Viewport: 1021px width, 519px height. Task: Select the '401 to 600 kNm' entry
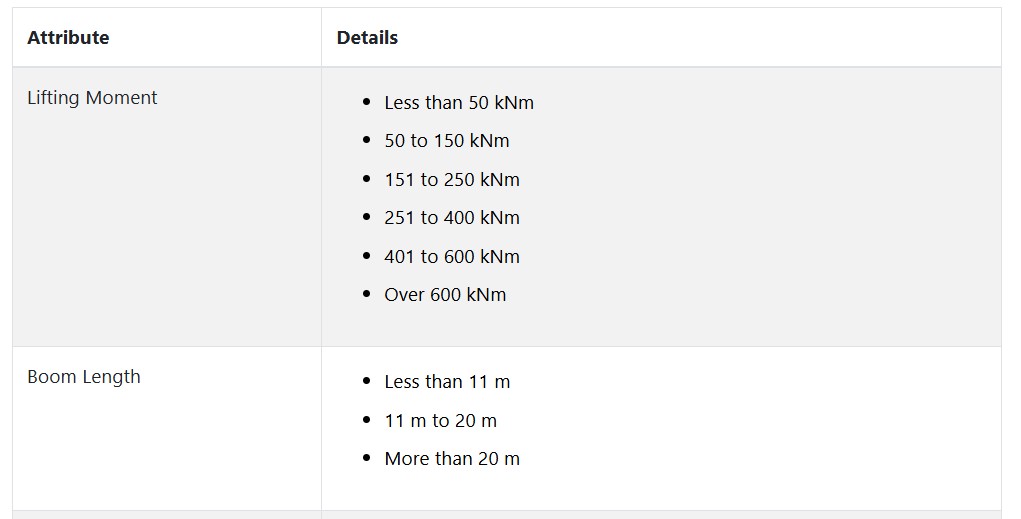click(x=452, y=257)
